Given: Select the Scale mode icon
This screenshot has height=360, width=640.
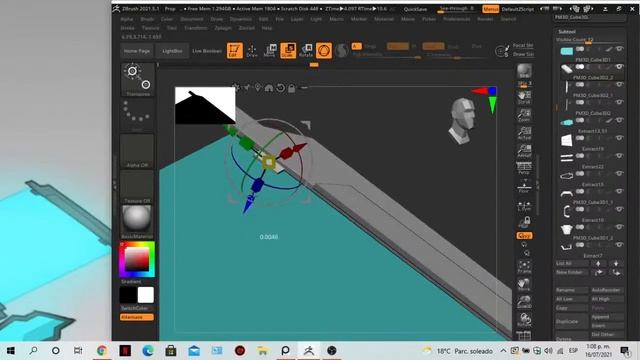Looking at the screenshot, I should pos(288,51).
